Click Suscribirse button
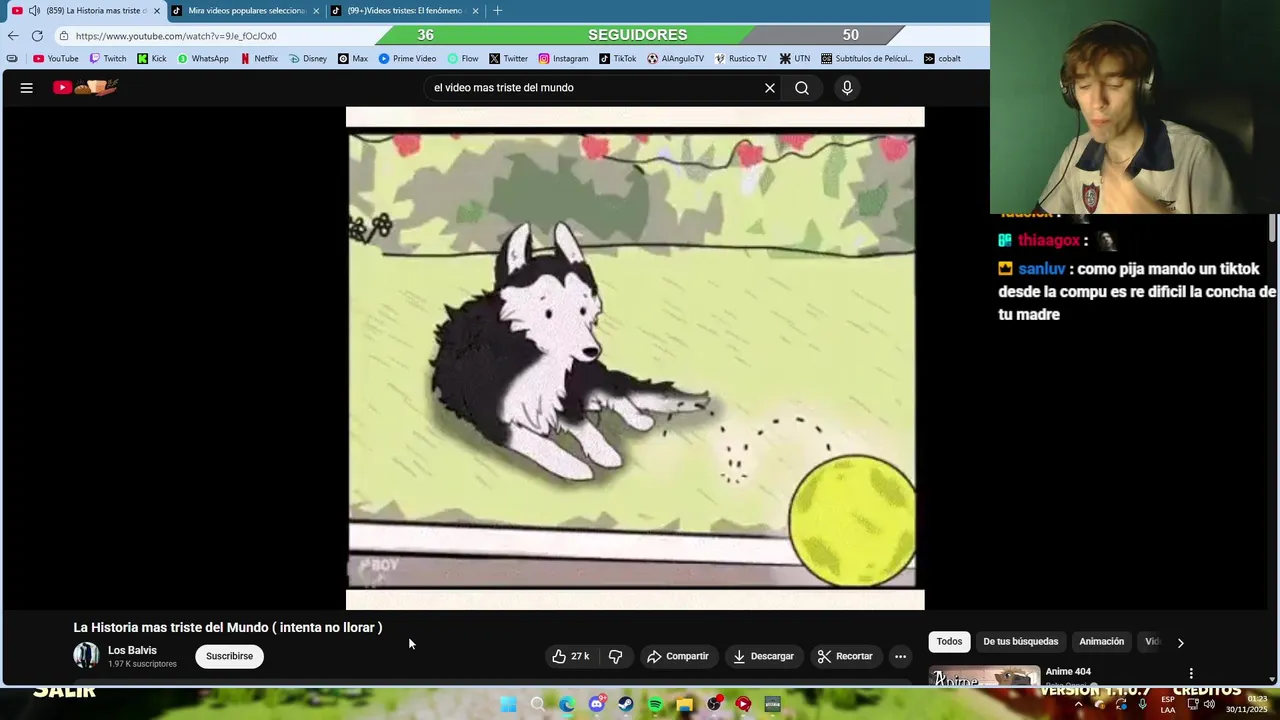Viewport: 1280px width, 720px height. tap(229, 656)
